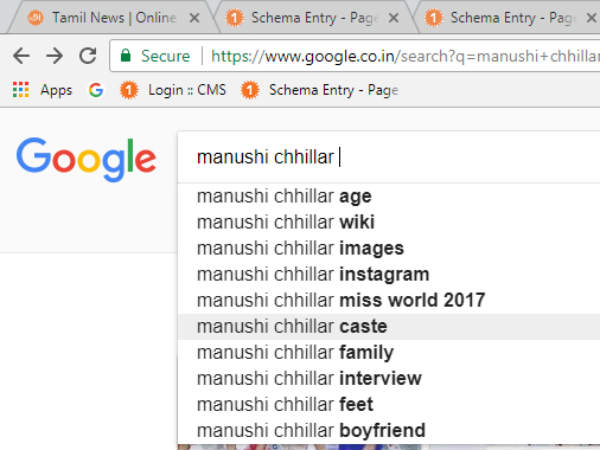Click the Google G bookmark icon

tap(96, 90)
